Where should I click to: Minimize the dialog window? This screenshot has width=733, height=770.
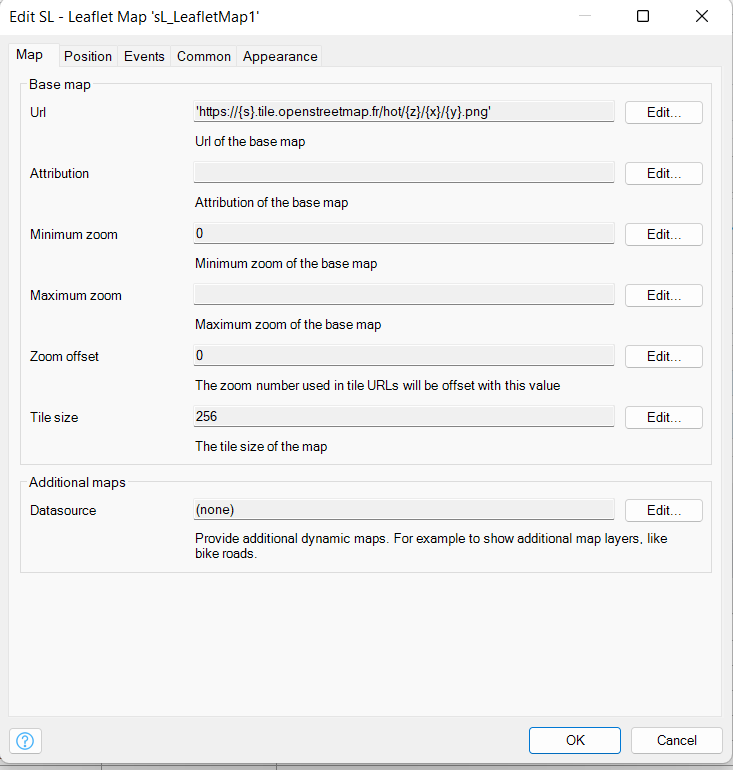585,16
